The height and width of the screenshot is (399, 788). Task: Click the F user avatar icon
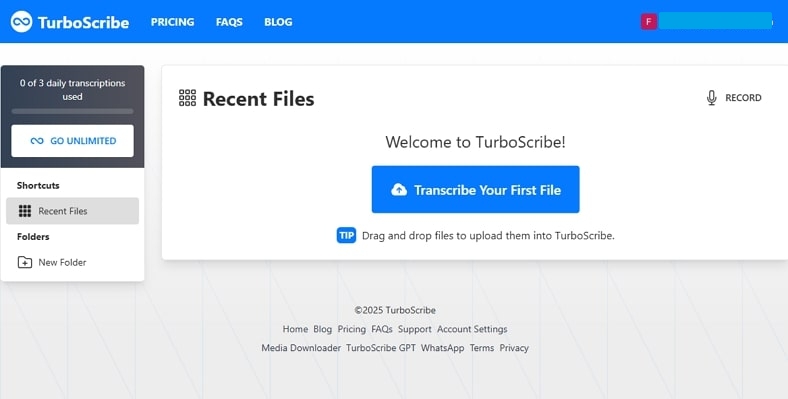[649, 22]
